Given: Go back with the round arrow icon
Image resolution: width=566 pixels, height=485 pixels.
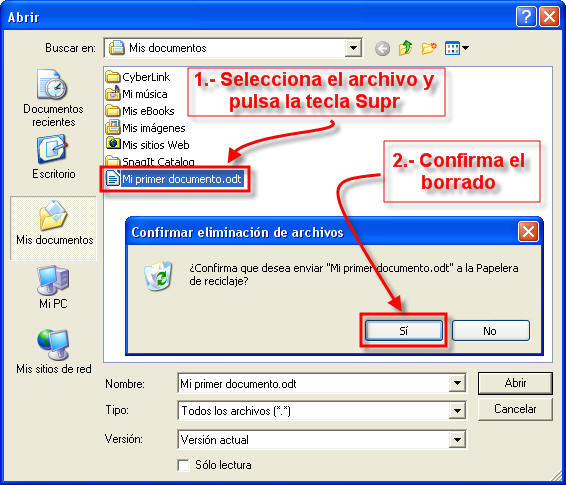Looking at the screenshot, I should [382, 48].
